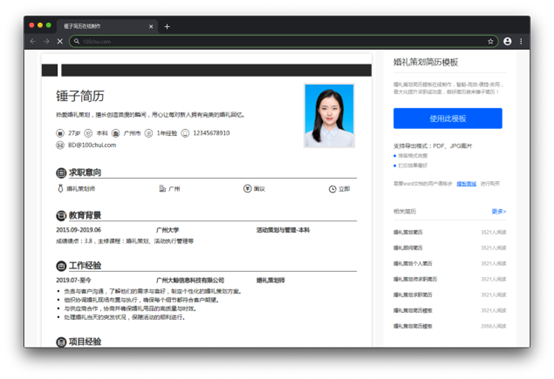
Task: Open the browser three-dot menu
Action: tap(521, 41)
